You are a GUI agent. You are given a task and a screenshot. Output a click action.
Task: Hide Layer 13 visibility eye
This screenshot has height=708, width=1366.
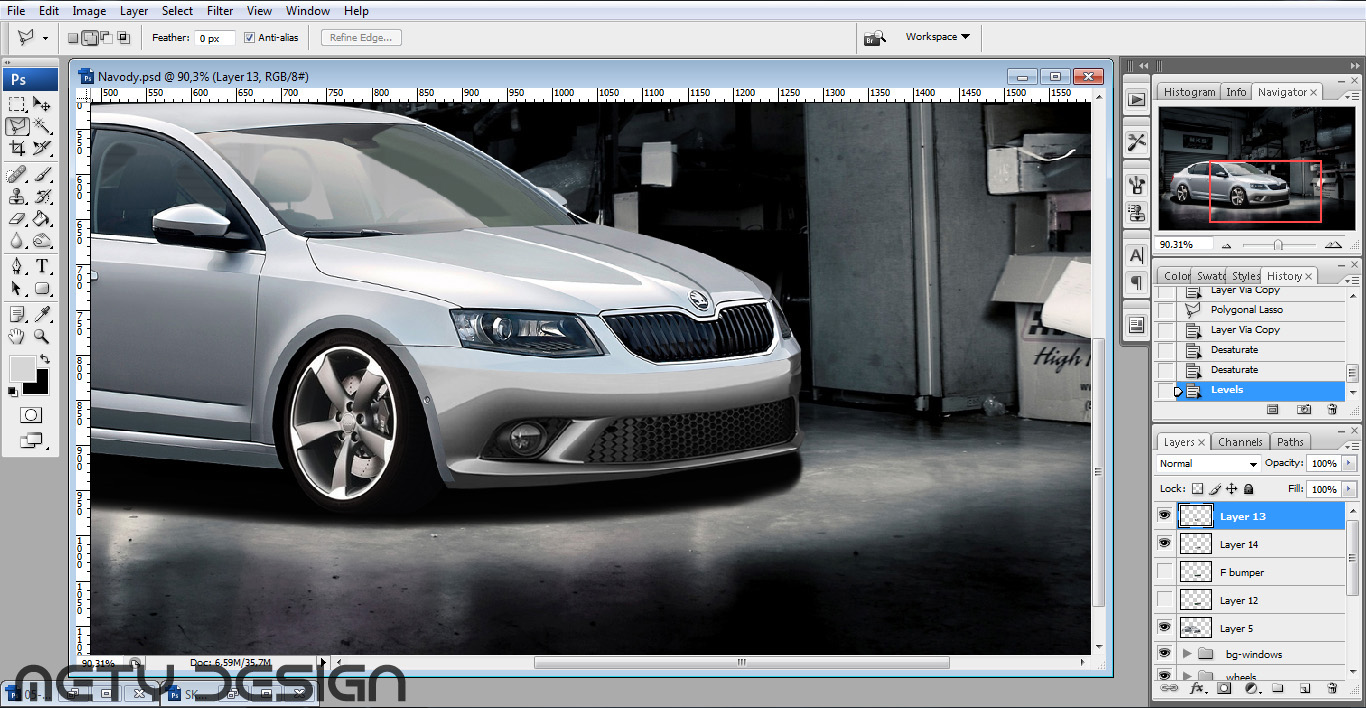click(x=1164, y=516)
